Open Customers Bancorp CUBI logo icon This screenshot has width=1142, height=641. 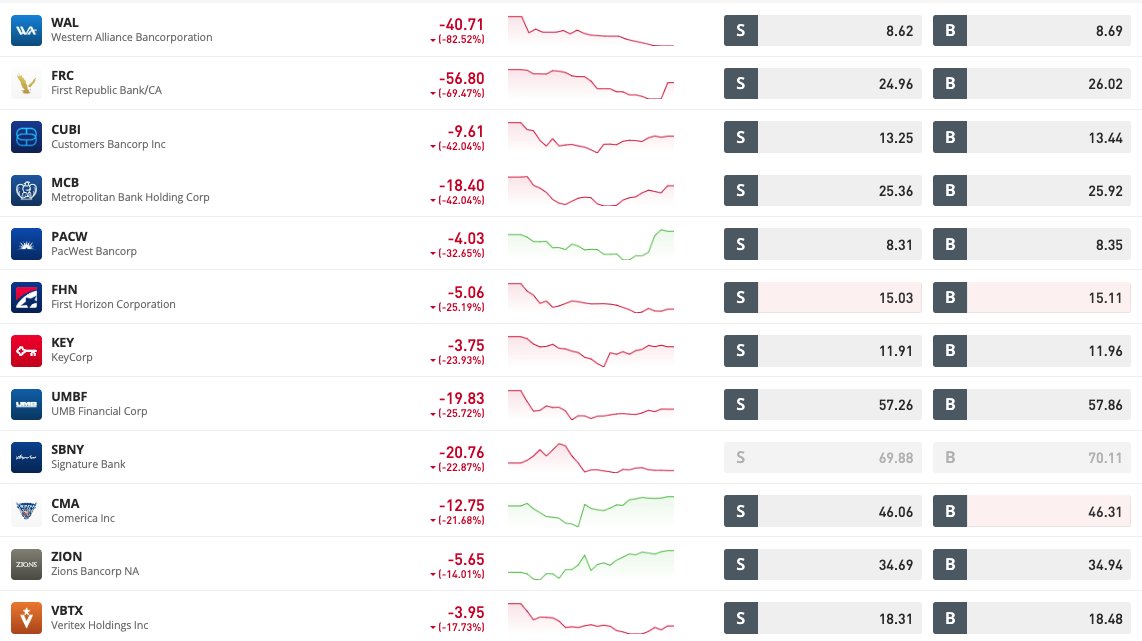click(26, 137)
